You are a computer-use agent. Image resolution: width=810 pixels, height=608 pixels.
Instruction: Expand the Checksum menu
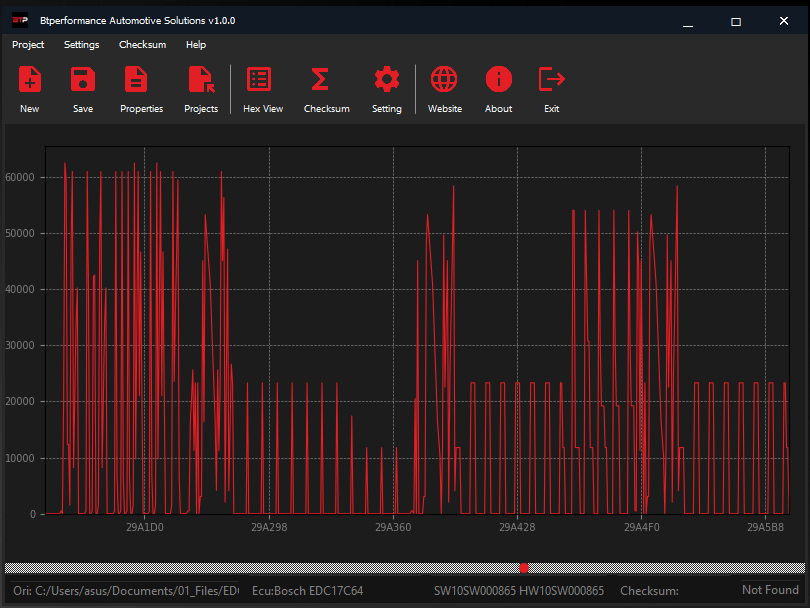click(142, 45)
